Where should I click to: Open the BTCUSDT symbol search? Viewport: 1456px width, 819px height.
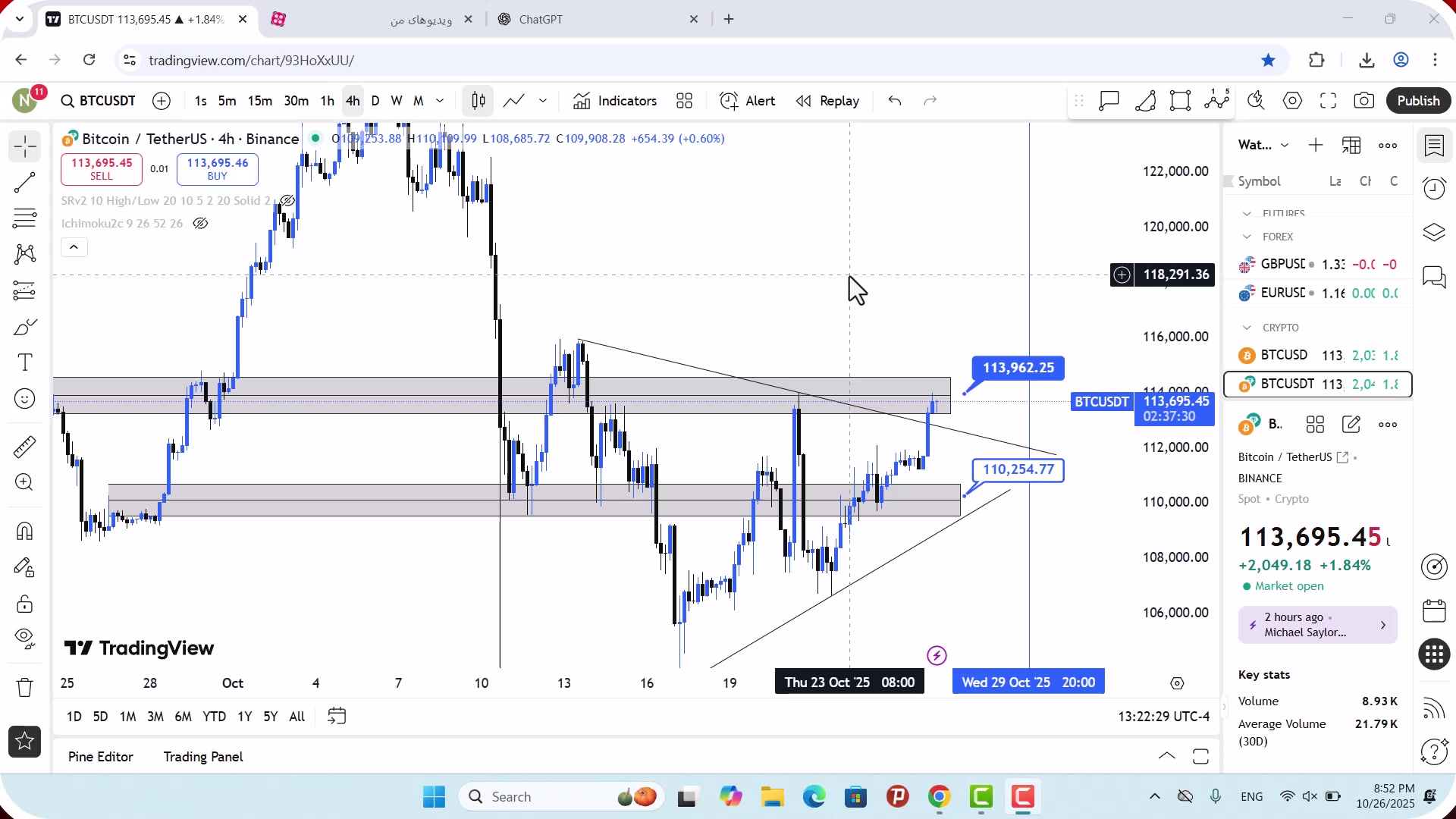point(99,101)
